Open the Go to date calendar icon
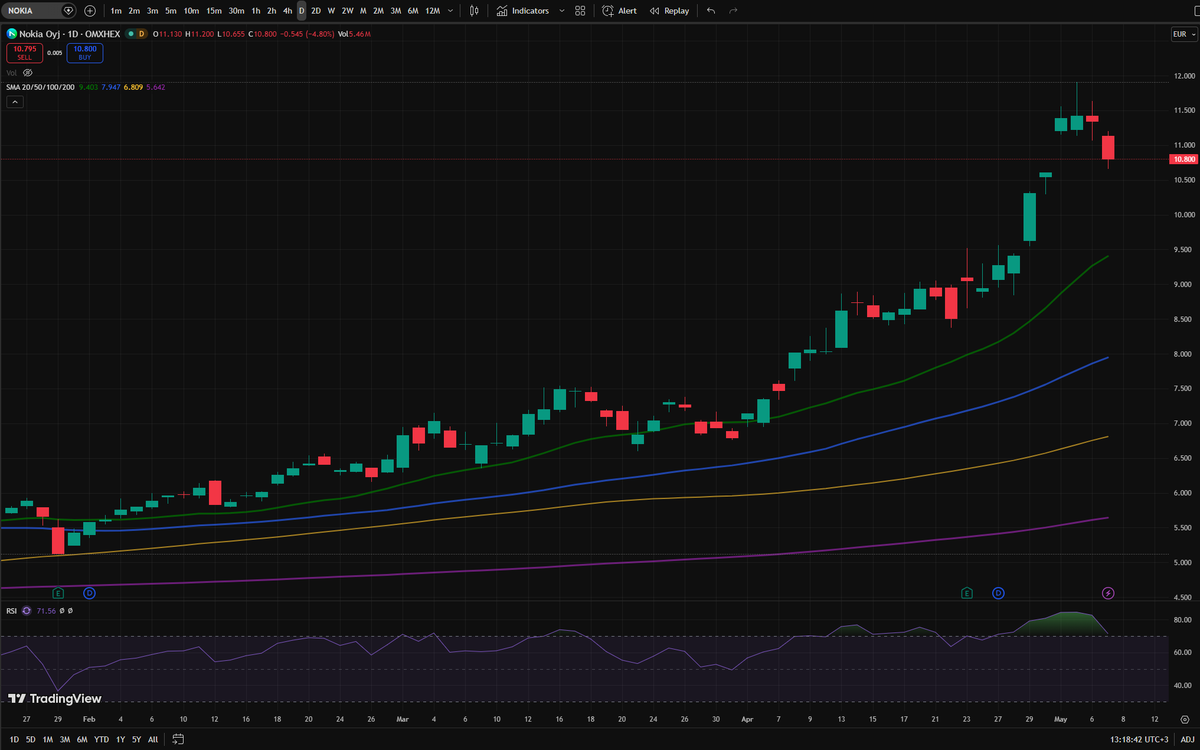The image size is (1200, 750). click(178, 739)
